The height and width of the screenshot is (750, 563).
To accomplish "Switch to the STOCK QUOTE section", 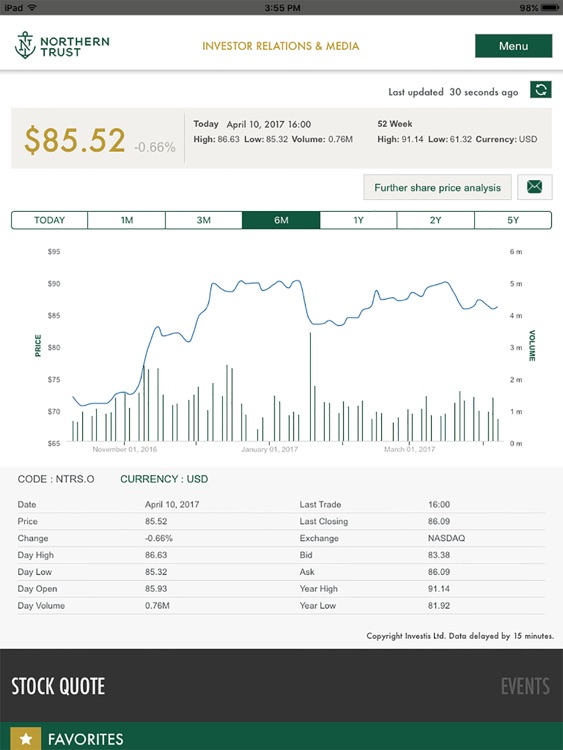I will click(58, 686).
